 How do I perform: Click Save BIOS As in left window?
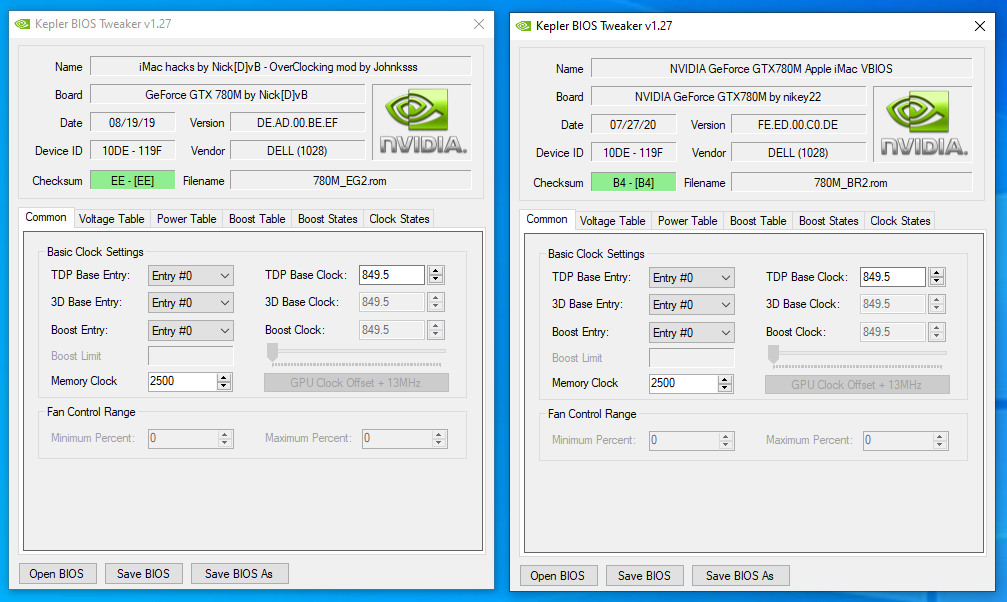coord(240,574)
